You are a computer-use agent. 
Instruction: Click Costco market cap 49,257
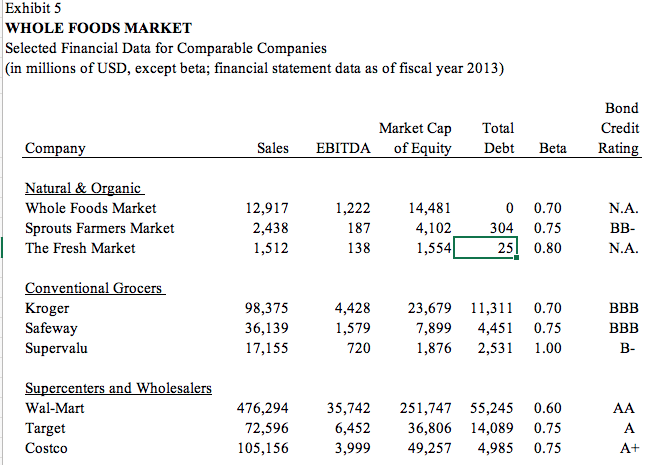pos(430,448)
